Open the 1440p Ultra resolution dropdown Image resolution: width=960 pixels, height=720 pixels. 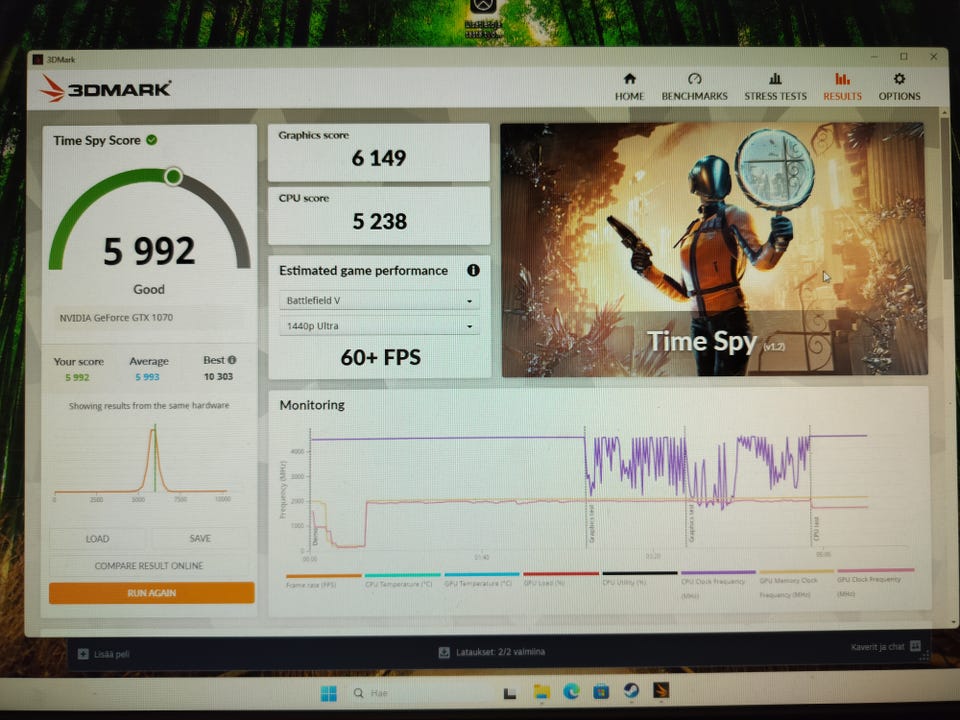[379, 326]
